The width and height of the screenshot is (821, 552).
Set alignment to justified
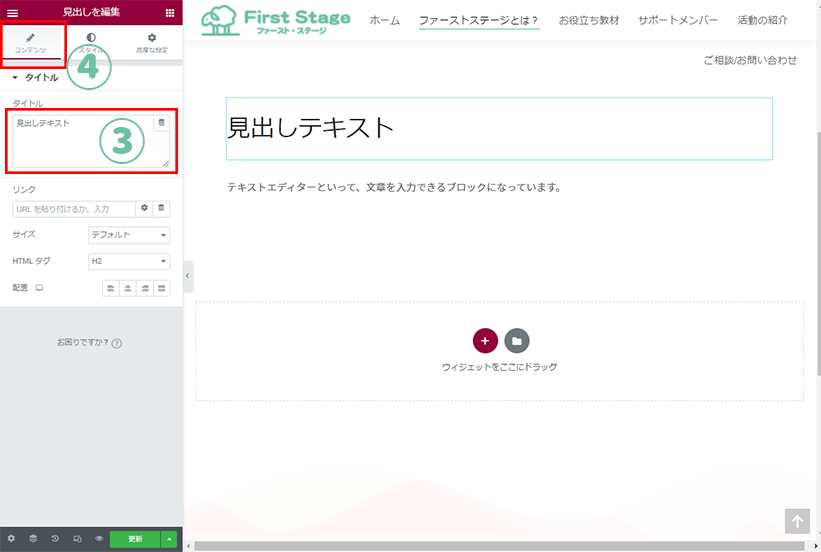pos(162,288)
